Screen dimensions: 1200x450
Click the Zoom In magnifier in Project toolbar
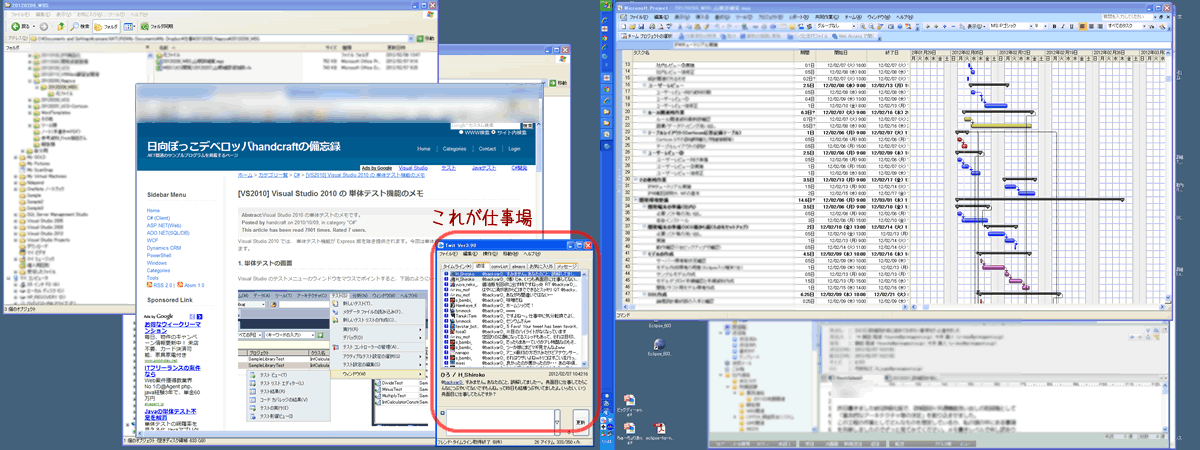[x=862, y=26]
